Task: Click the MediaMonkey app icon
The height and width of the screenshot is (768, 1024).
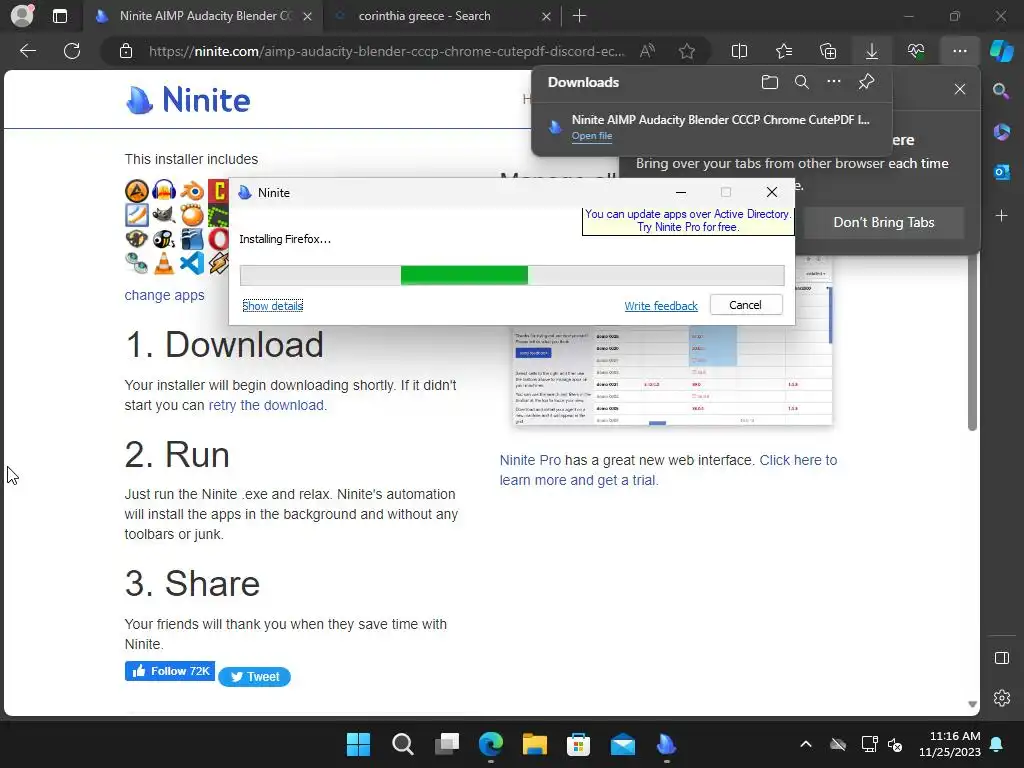Action: pyautogui.click(x=136, y=239)
